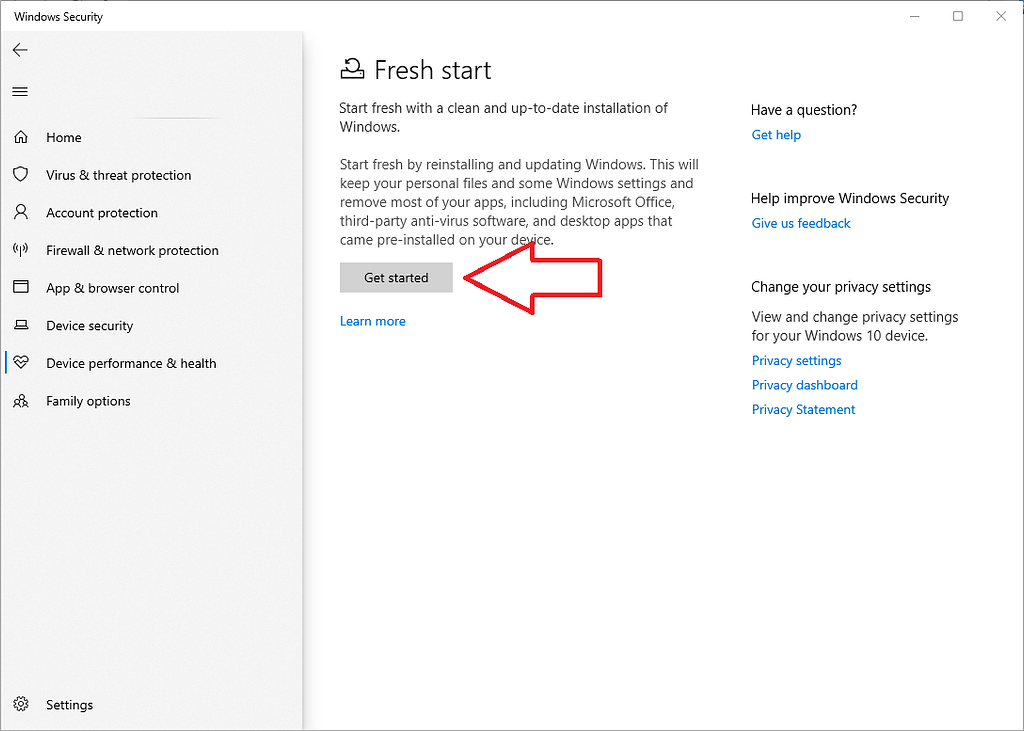Click the back arrow icon
Viewport: 1024px width, 731px height.
20,50
